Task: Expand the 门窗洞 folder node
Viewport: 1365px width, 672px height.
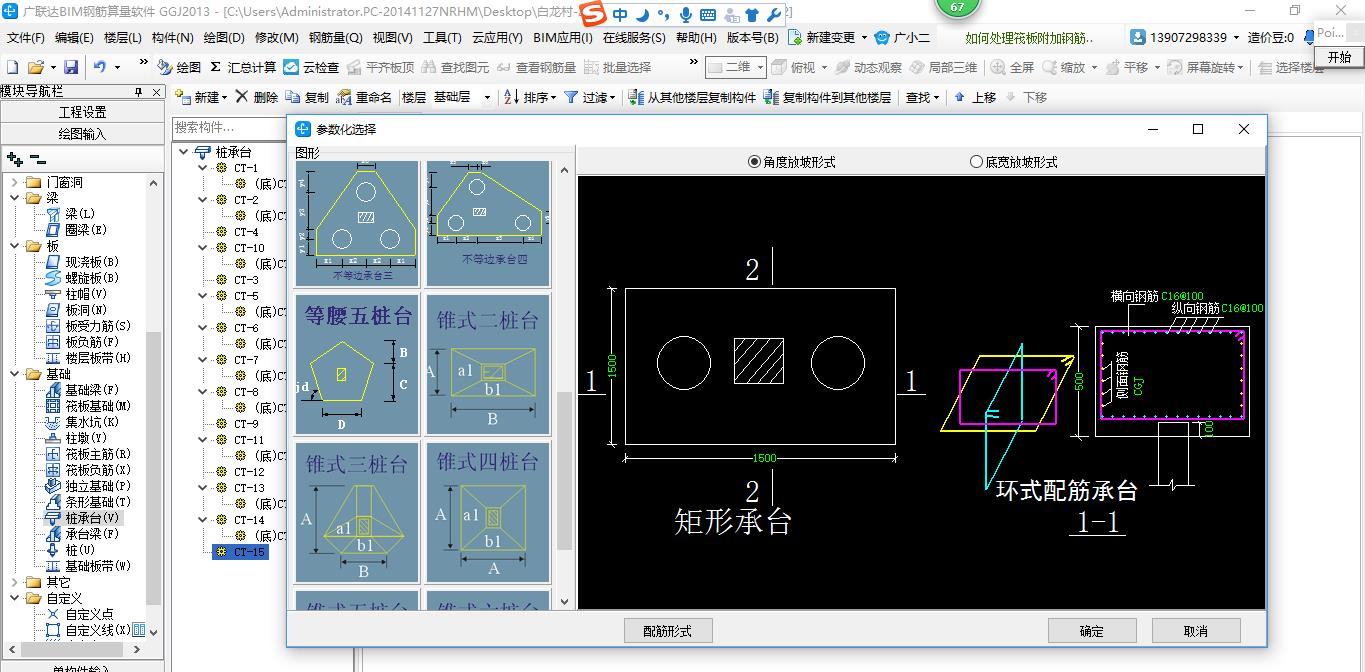Action: coord(15,183)
